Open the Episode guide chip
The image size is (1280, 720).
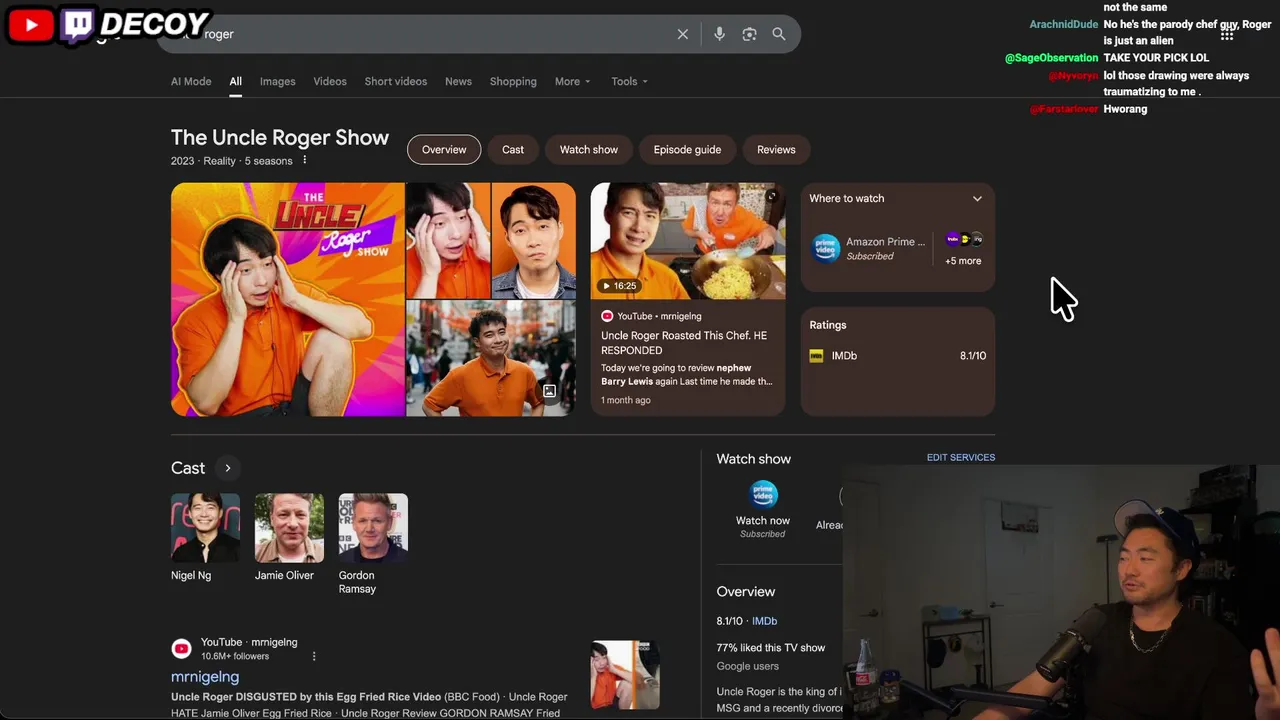click(x=687, y=150)
